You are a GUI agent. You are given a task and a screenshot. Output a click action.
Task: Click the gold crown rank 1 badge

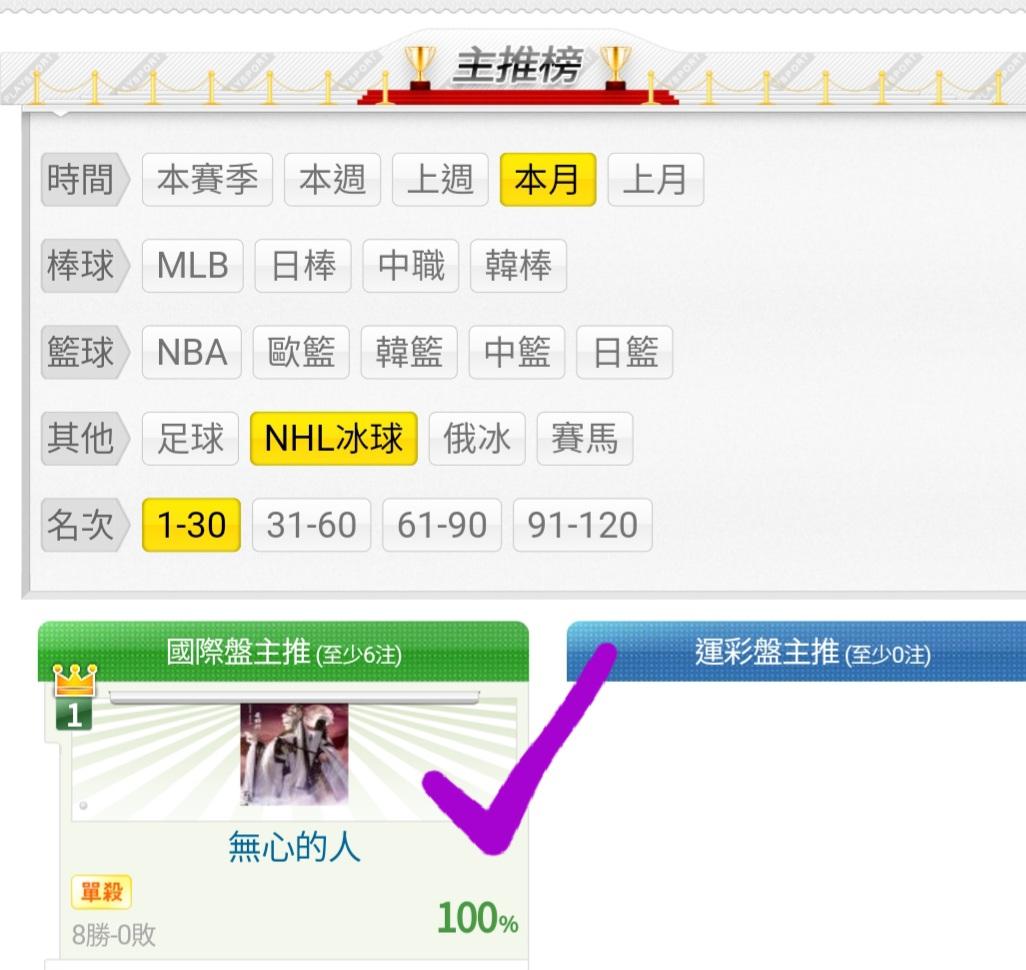click(x=74, y=697)
